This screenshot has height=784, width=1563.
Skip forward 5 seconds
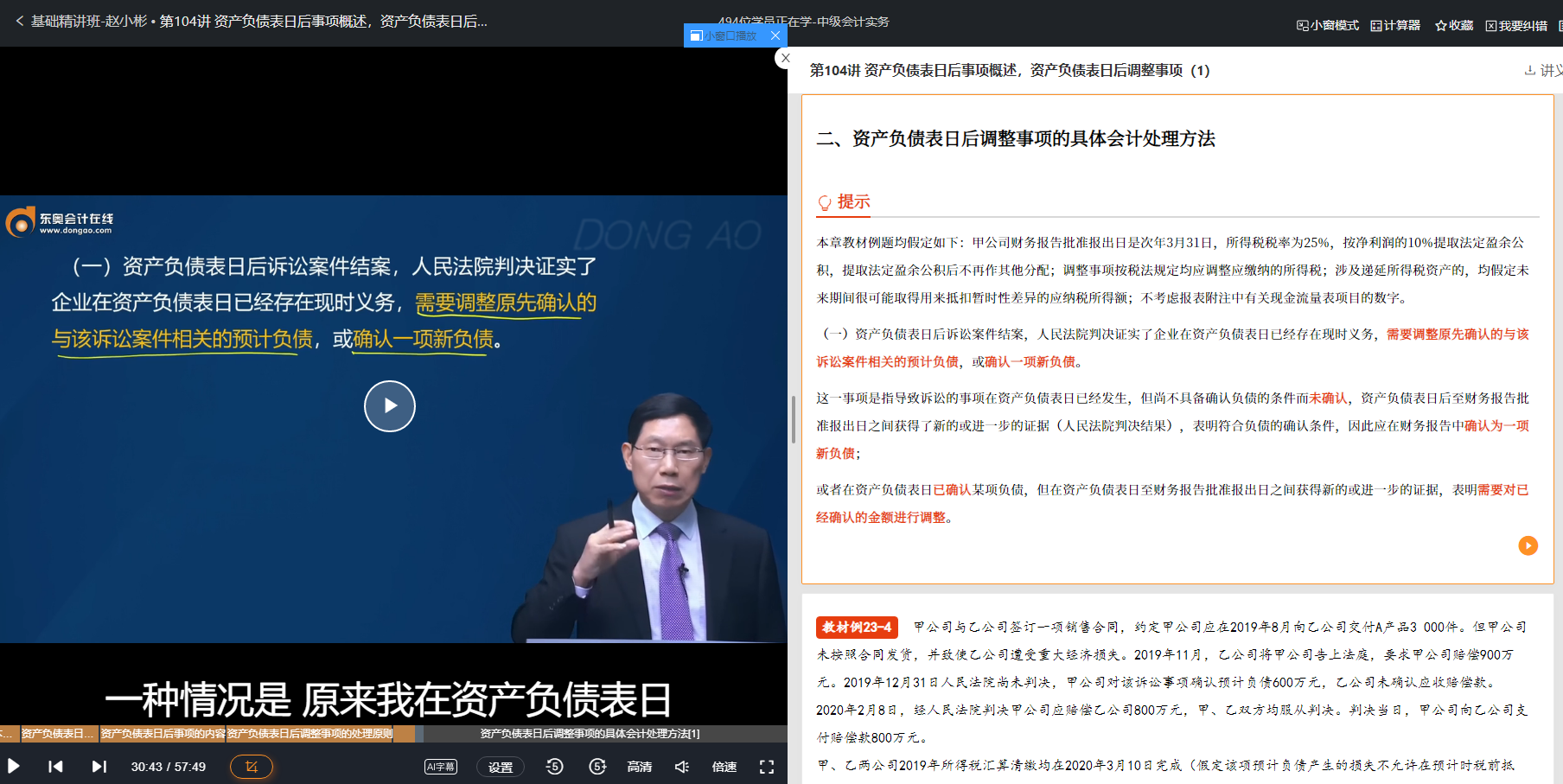[597, 766]
